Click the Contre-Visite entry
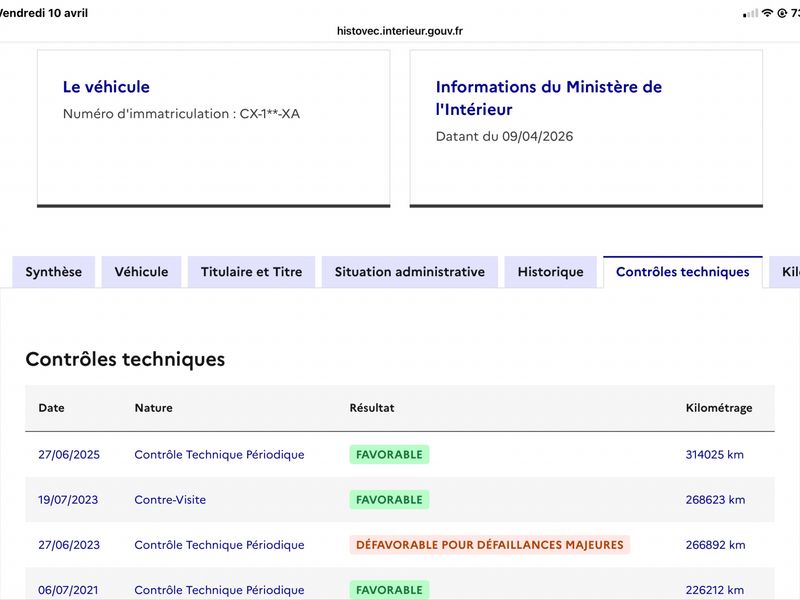 (x=170, y=499)
